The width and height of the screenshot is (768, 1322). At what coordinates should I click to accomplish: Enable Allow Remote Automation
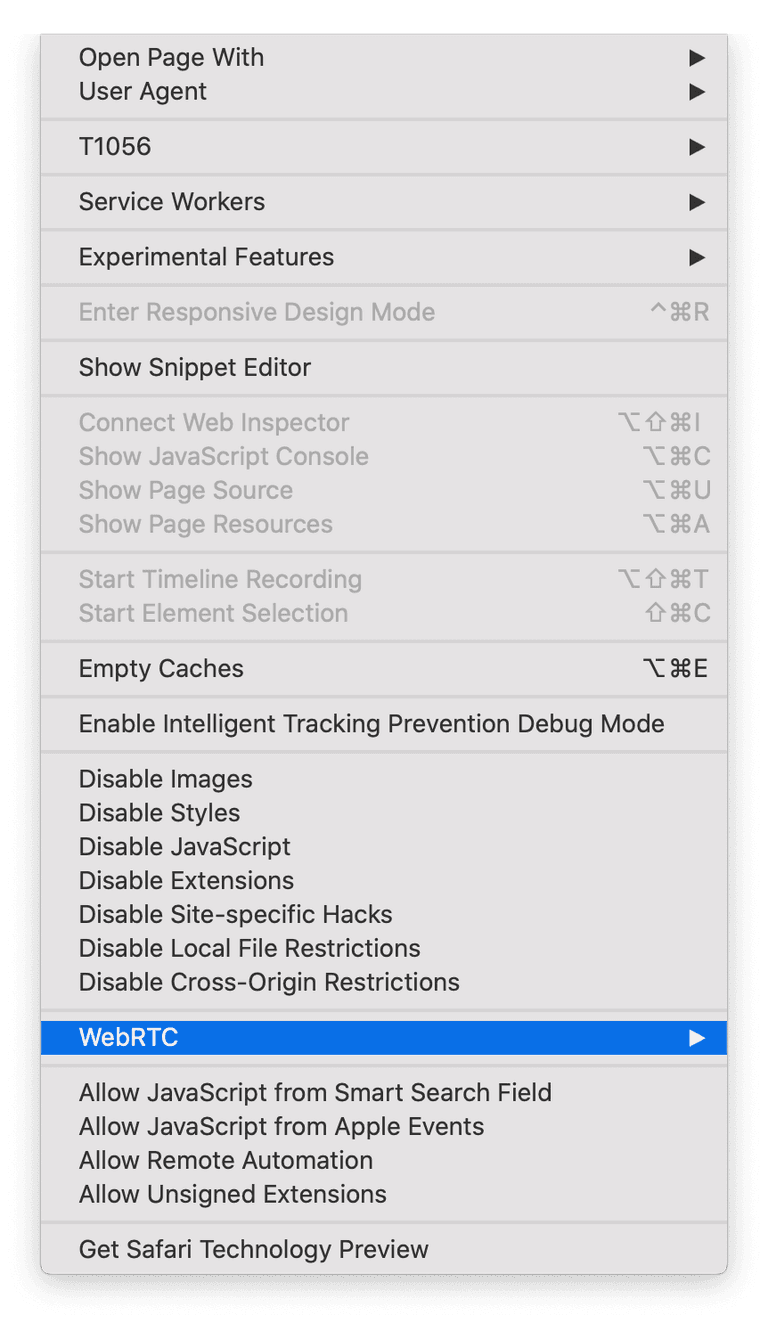[225, 1160]
